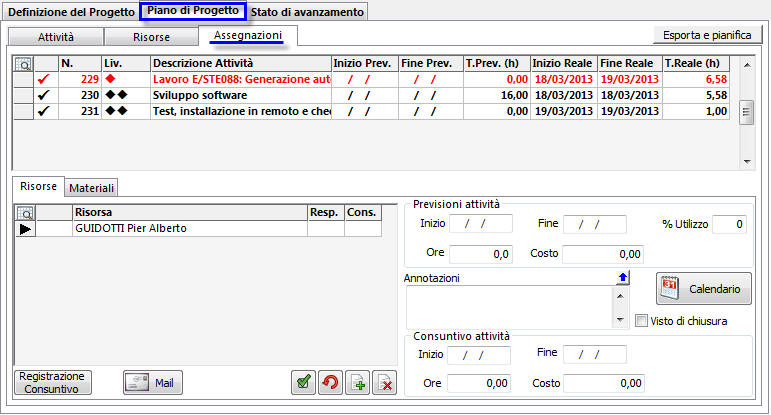Screen dimensions: 771x415
Task: Toggle the red checkmark on row 229
Action: tap(42, 79)
